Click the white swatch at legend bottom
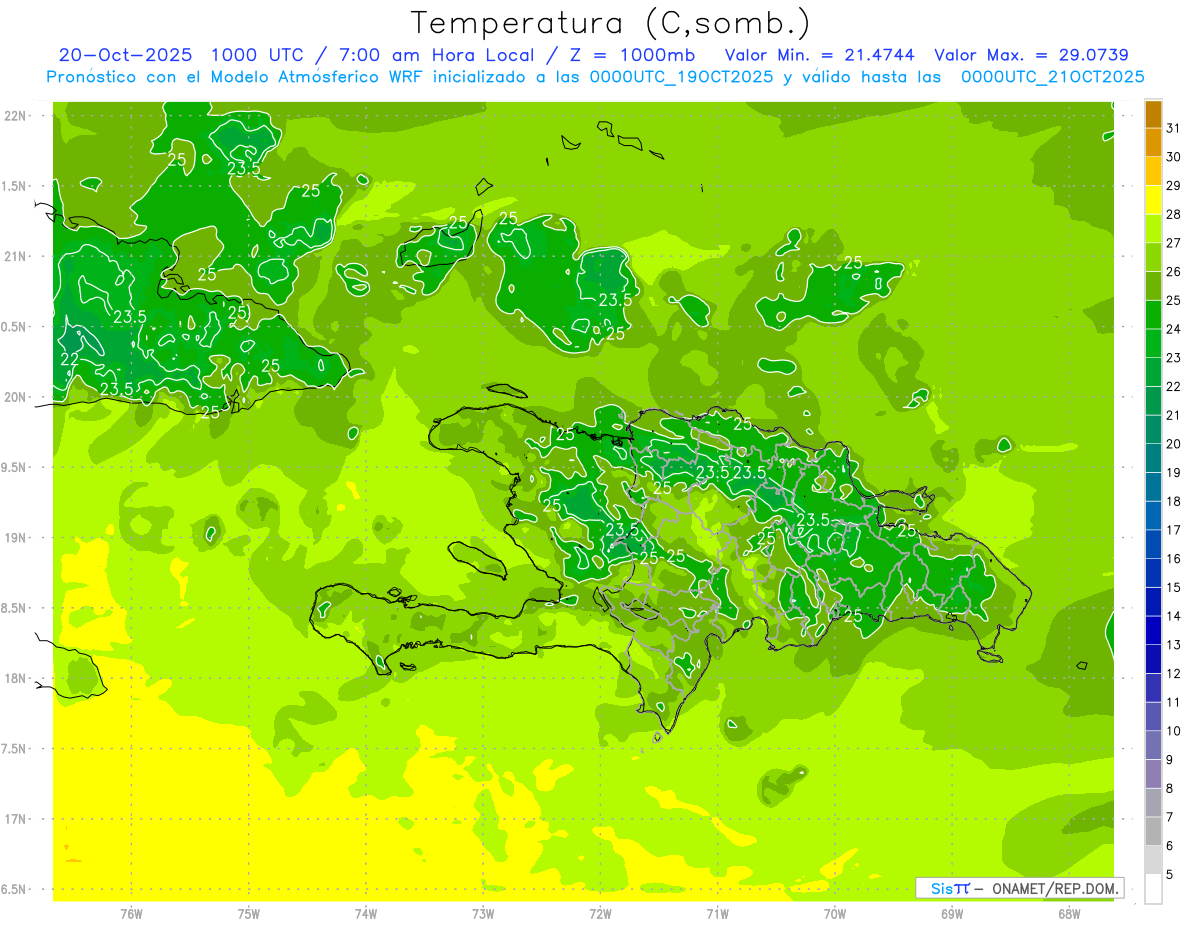Image resolution: width=1200 pixels, height=927 pixels. (x=1153, y=889)
